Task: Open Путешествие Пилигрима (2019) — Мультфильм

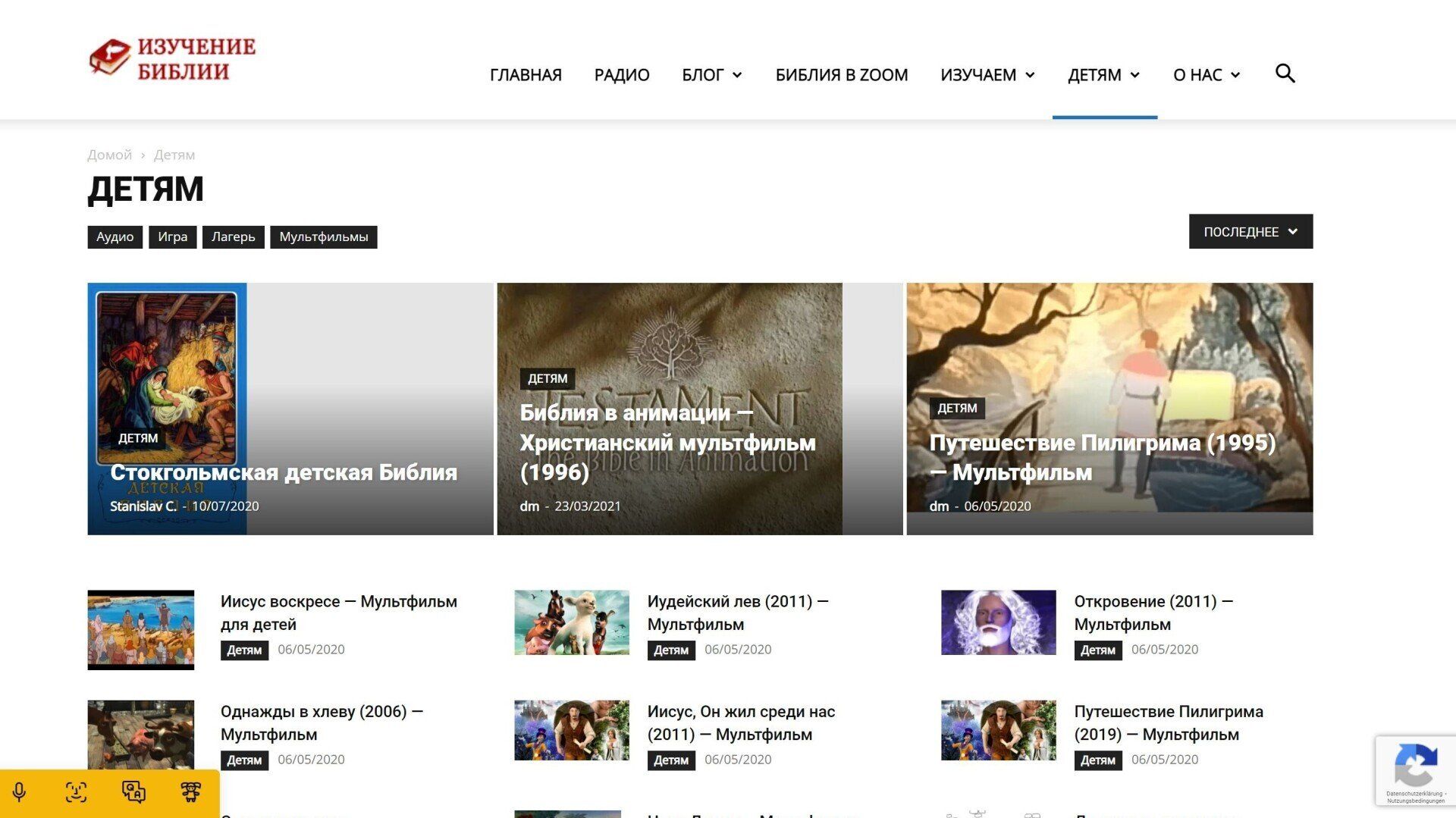Action: 1169,722
